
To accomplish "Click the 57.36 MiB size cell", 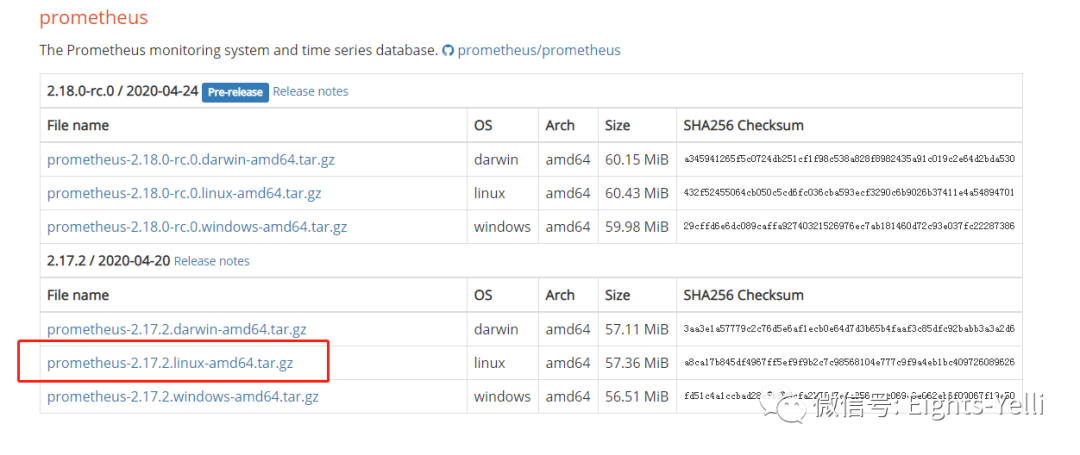I will coord(636,363).
